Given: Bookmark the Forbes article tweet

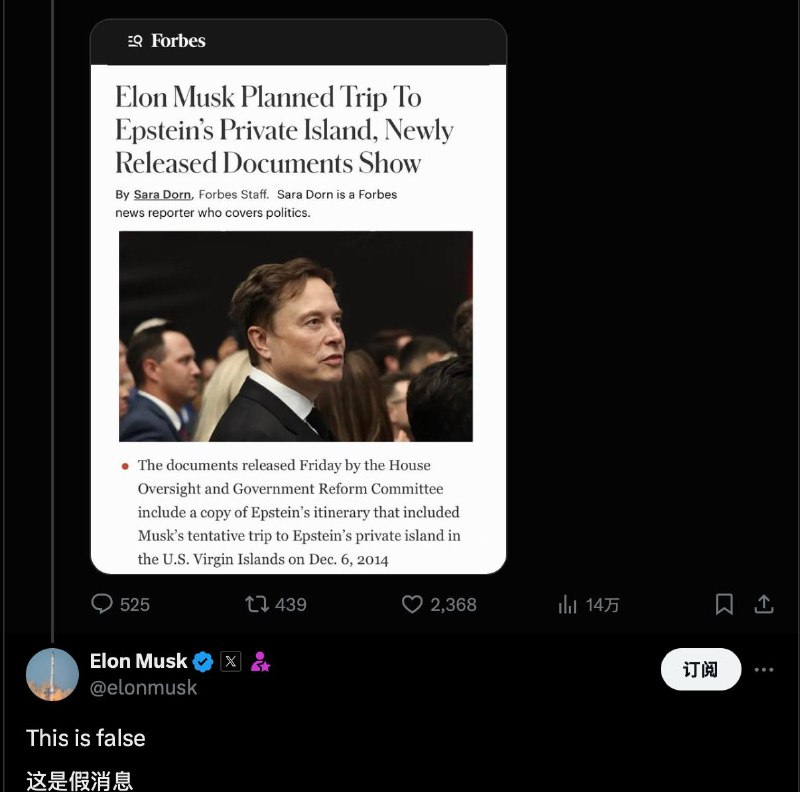Looking at the screenshot, I should [724, 604].
